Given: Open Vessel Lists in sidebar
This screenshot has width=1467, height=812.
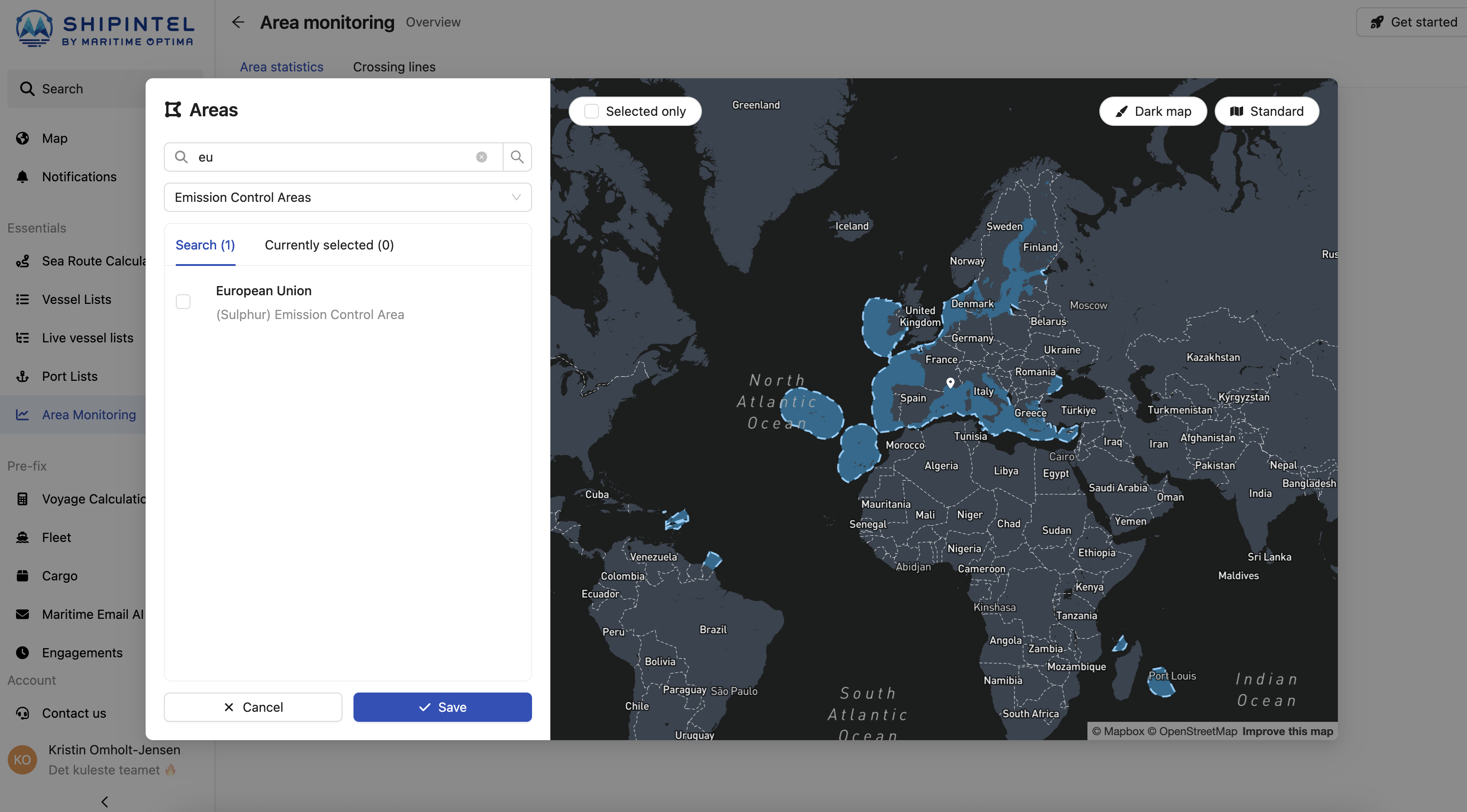Looking at the screenshot, I should pyautogui.click(x=76, y=299).
